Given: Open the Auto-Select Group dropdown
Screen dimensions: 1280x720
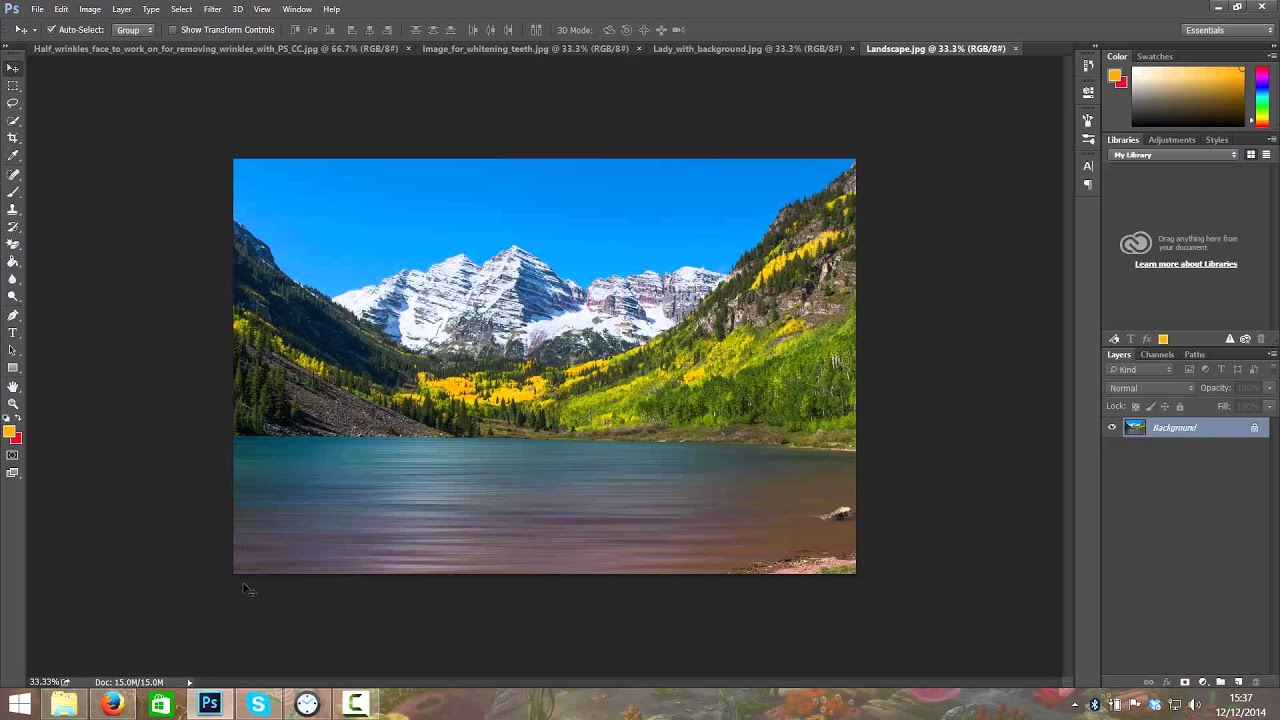Looking at the screenshot, I should pyautogui.click(x=134, y=30).
